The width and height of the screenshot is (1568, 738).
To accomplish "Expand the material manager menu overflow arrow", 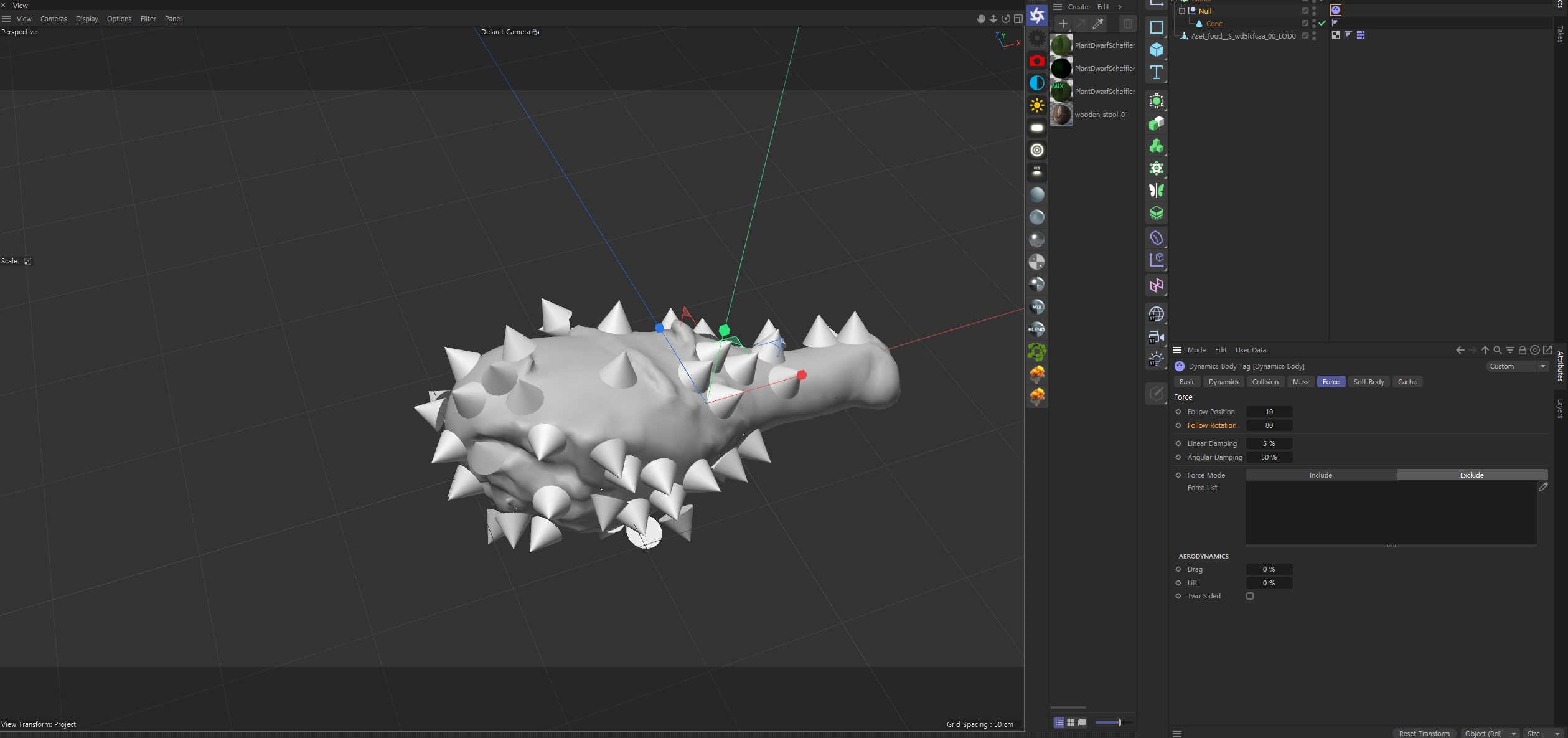I will point(1120,7).
